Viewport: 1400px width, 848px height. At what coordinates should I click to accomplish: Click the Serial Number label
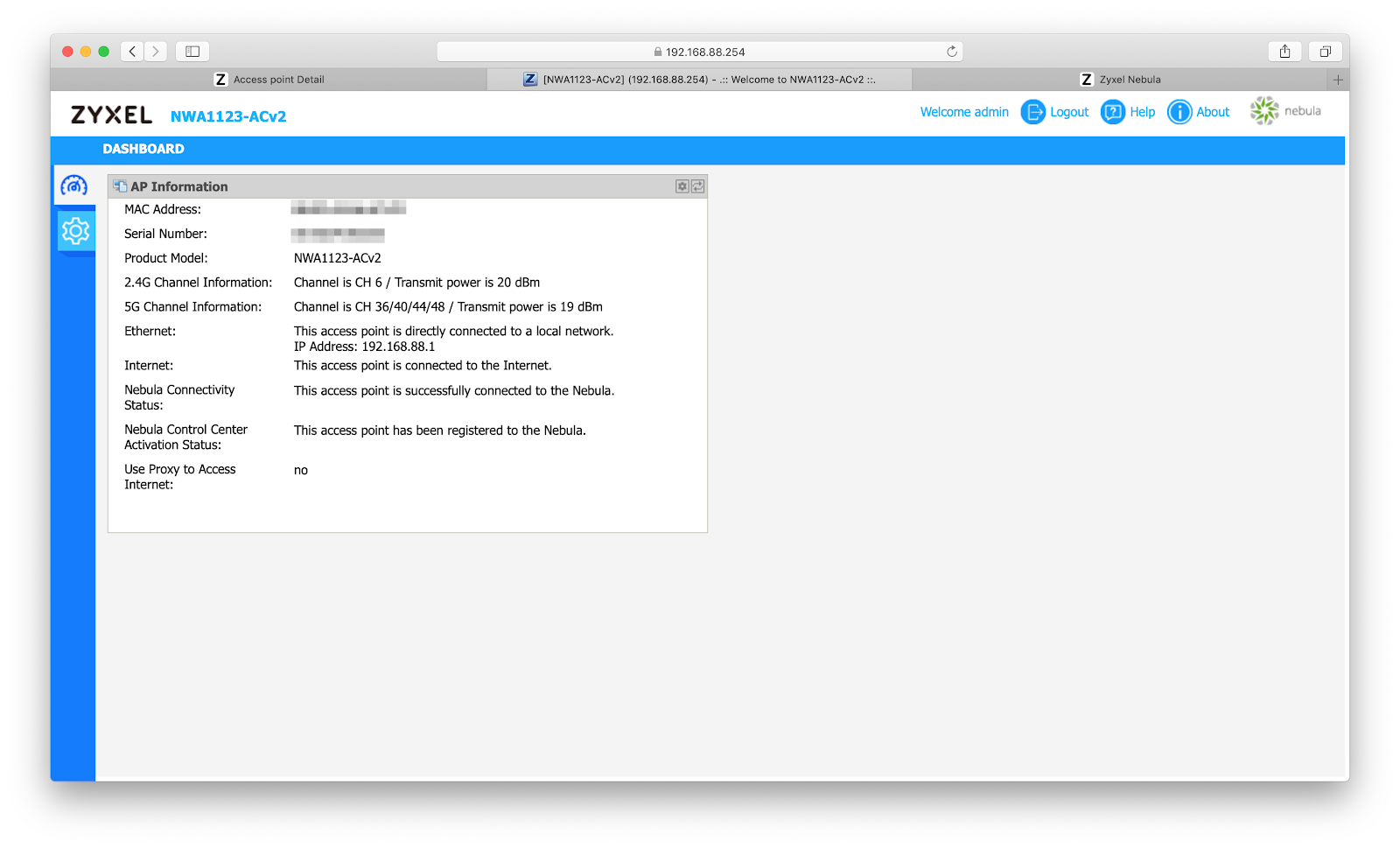pos(165,234)
